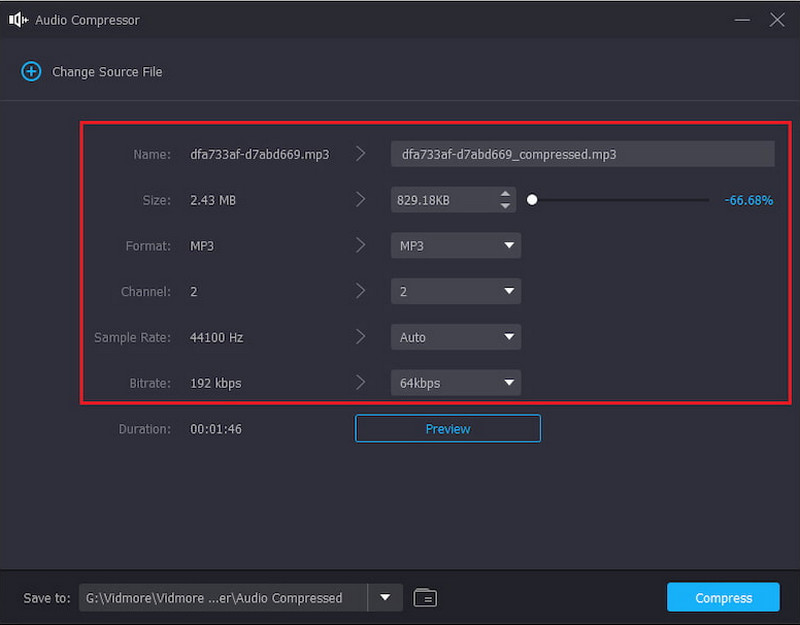The image size is (800, 625).
Task: Click the chevron arrow on the Name row
Action: click(361, 154)
